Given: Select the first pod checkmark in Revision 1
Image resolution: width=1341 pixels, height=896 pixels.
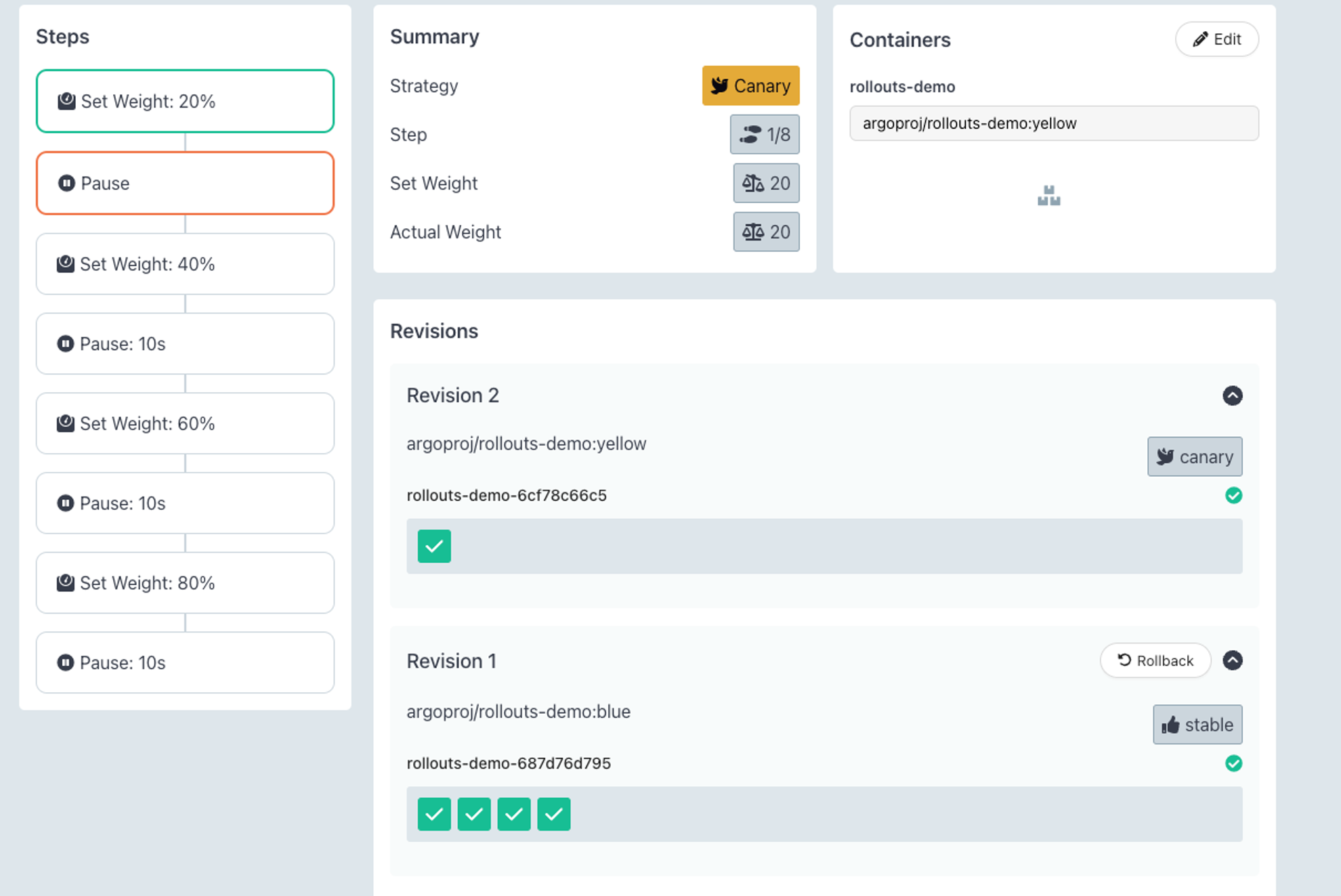Looking at the screenshot, I should tap(434, 814).
